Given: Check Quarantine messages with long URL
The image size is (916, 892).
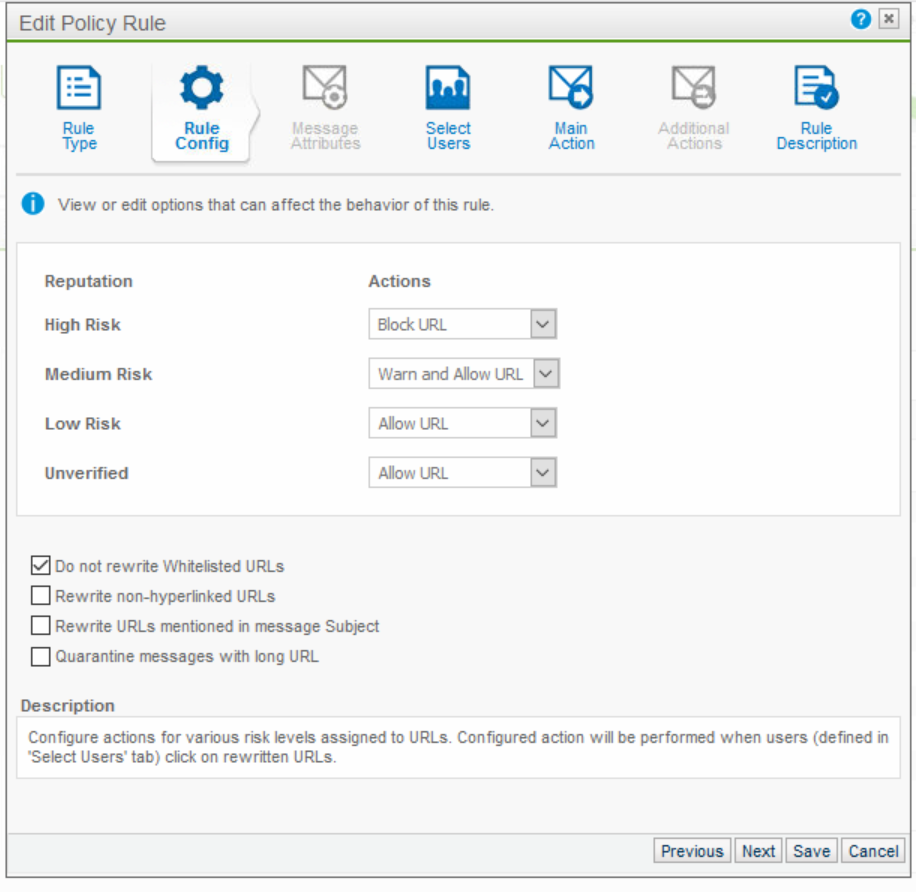Looking at the screenshot, I should tap(40, 657).
